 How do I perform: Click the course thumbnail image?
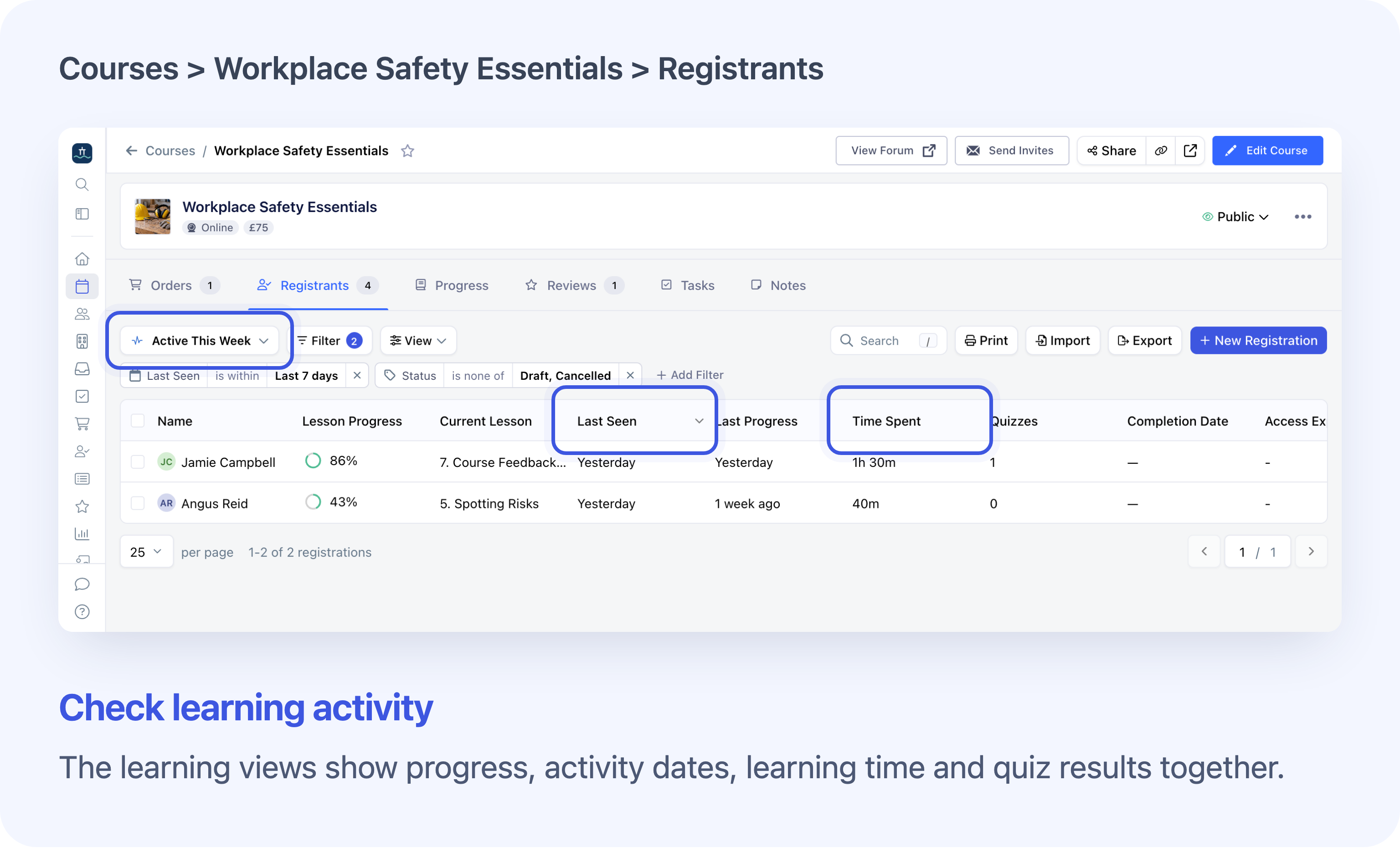point(152,216)
